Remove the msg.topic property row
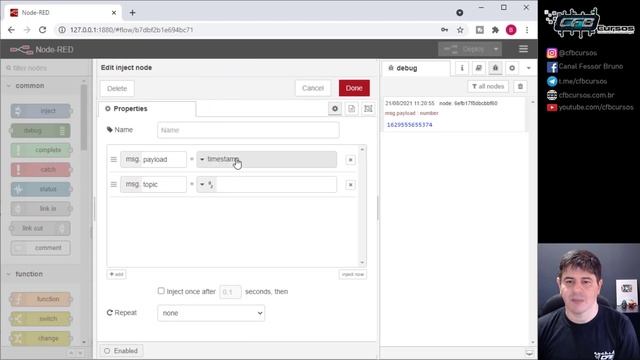 (350, 185)
